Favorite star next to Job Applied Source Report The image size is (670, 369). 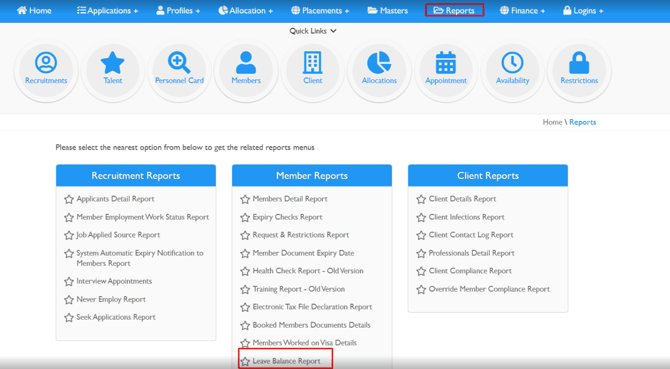coord(69,235)
